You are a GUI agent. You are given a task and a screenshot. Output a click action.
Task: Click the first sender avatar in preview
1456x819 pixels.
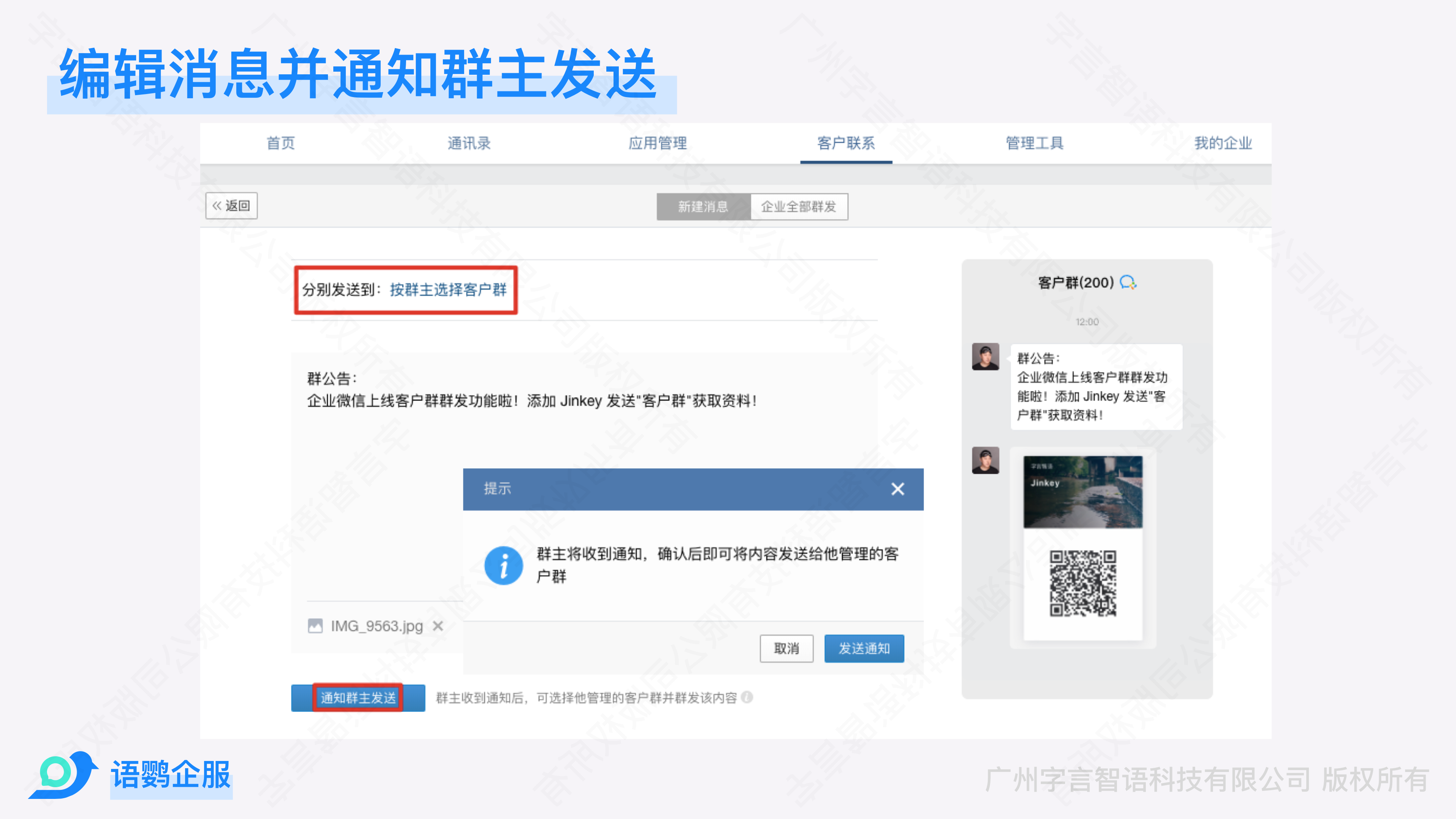(985, 357)
